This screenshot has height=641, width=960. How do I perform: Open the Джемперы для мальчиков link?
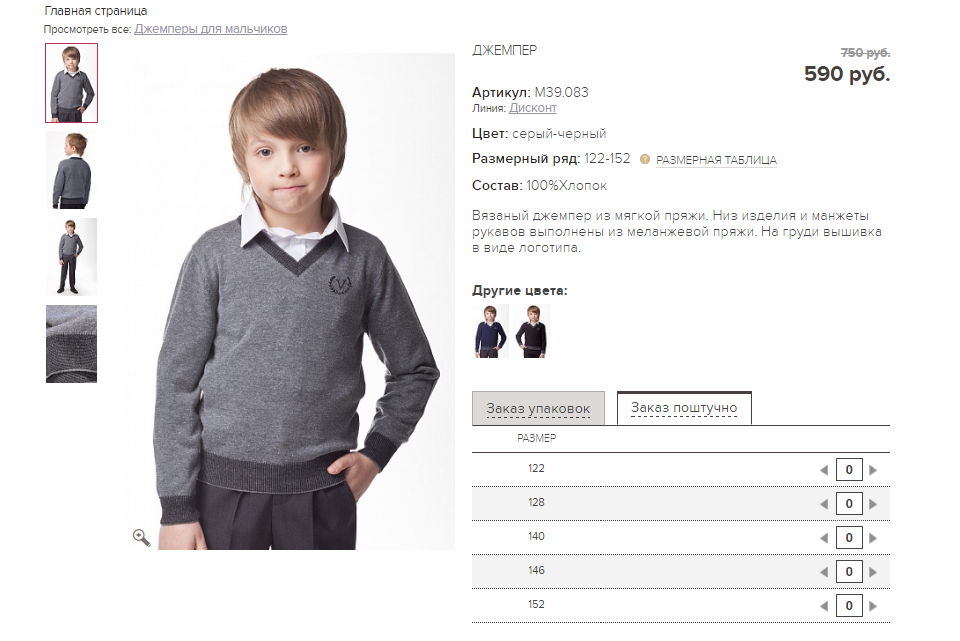211,29
